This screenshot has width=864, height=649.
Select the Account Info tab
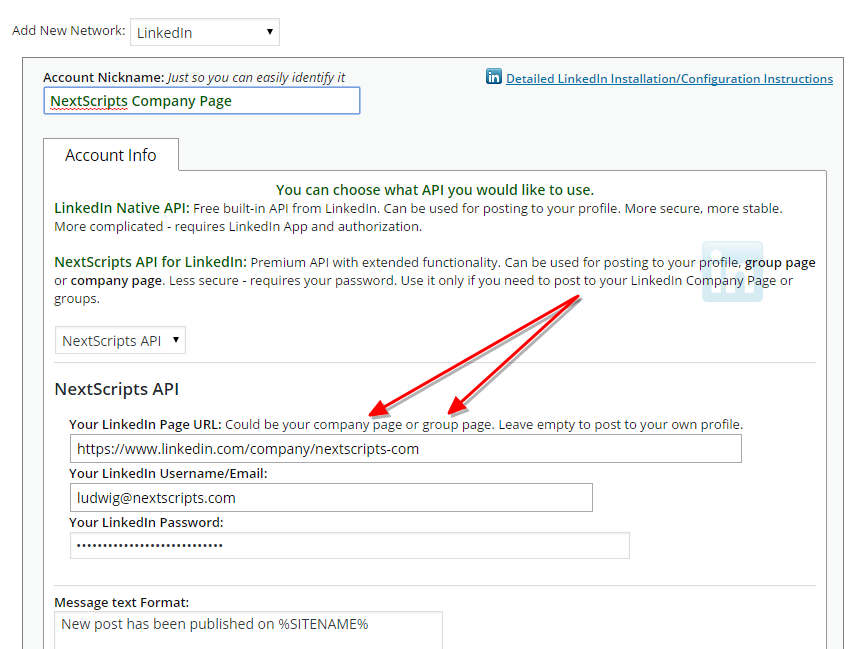point(111,155)
